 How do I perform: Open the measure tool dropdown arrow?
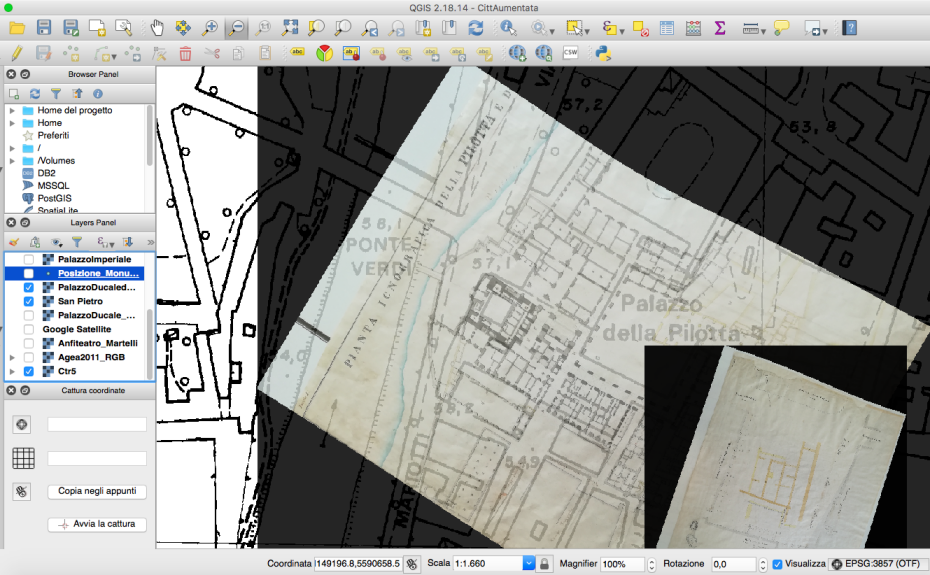click(x=763, y=31)
